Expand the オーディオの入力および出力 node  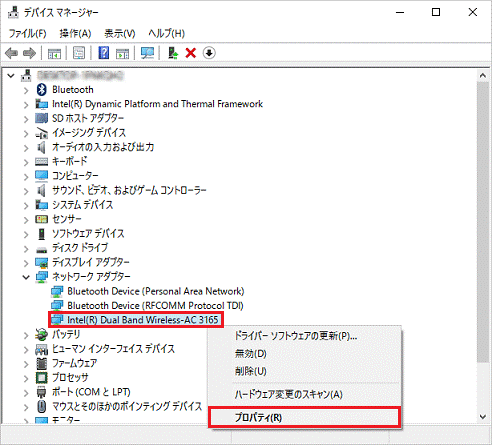[x=26, y=148]
